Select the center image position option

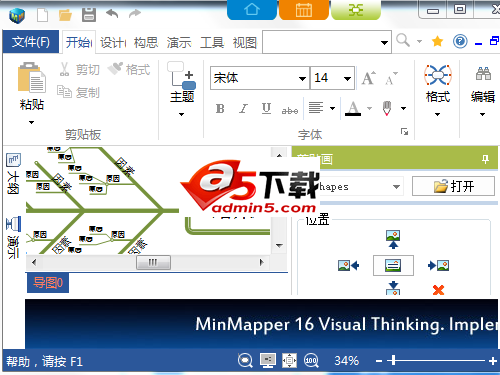pyautogui.click(x=393, y=265)
